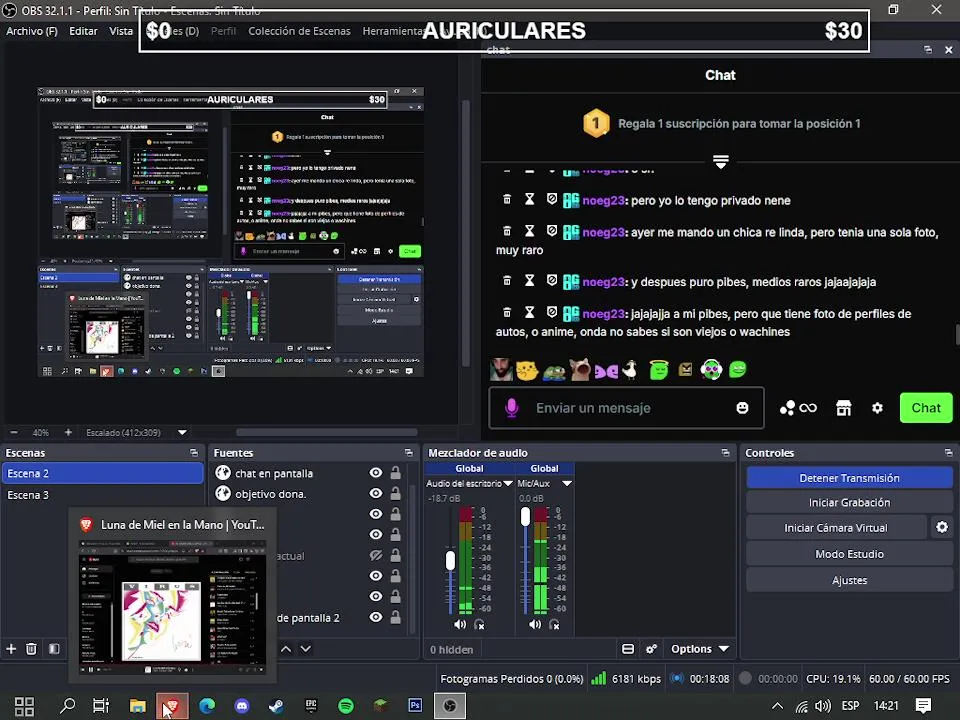Screen dimensions: 960x720
Task: Open the Colección de Escenas menu
Action: pos(299,31)
